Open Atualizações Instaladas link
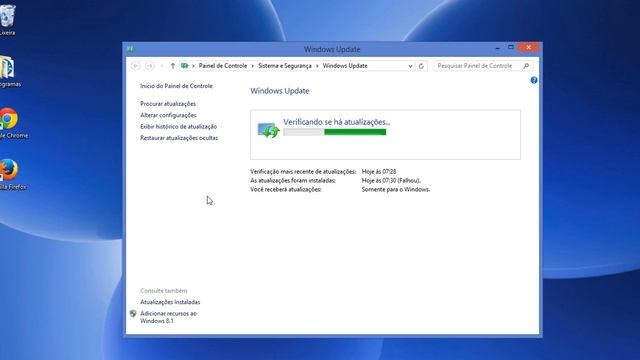Image resolution: width=640 pixels, height=360 pixels. (x=170, y=302)
